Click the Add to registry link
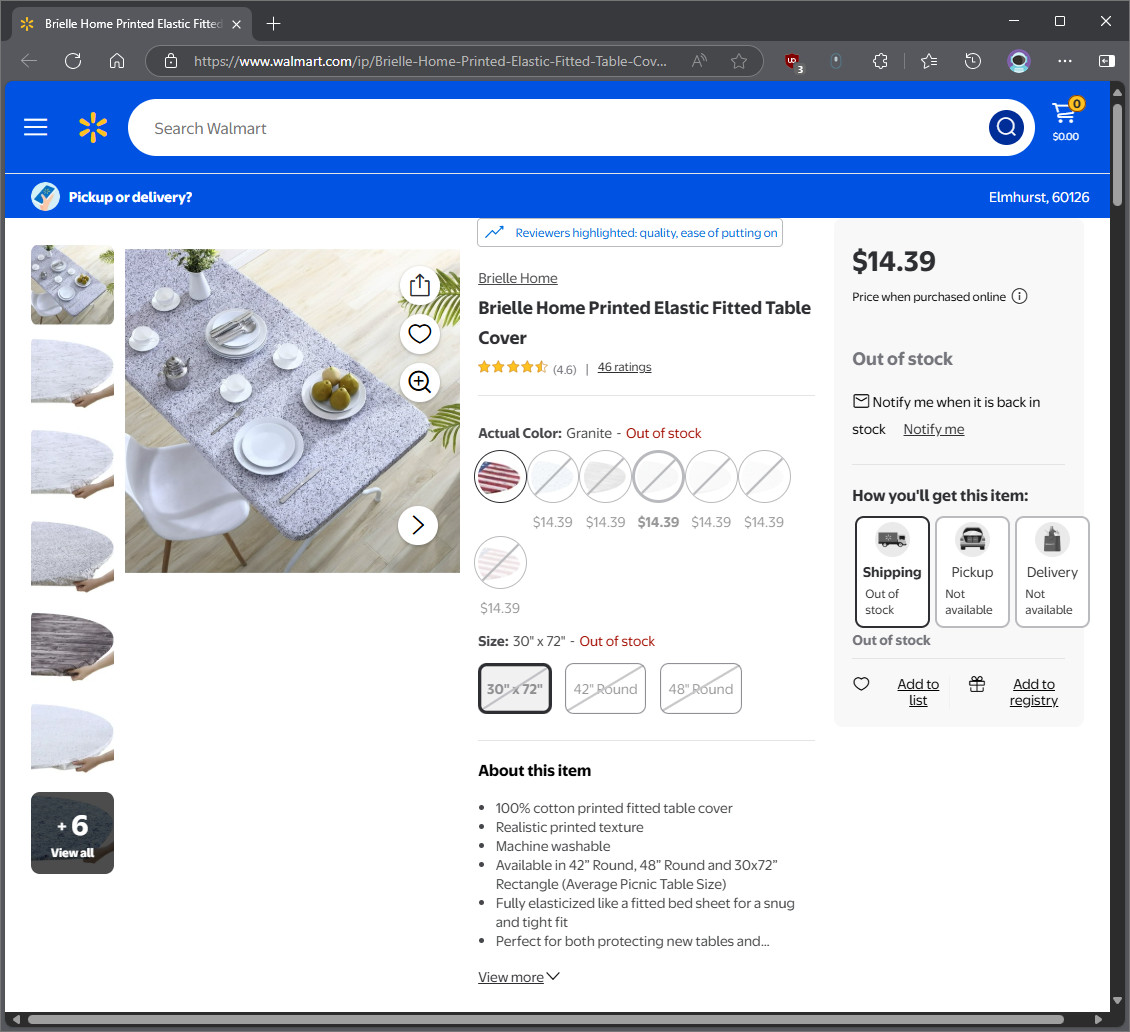The image size is (1130, 1032). pos(1033,692)
